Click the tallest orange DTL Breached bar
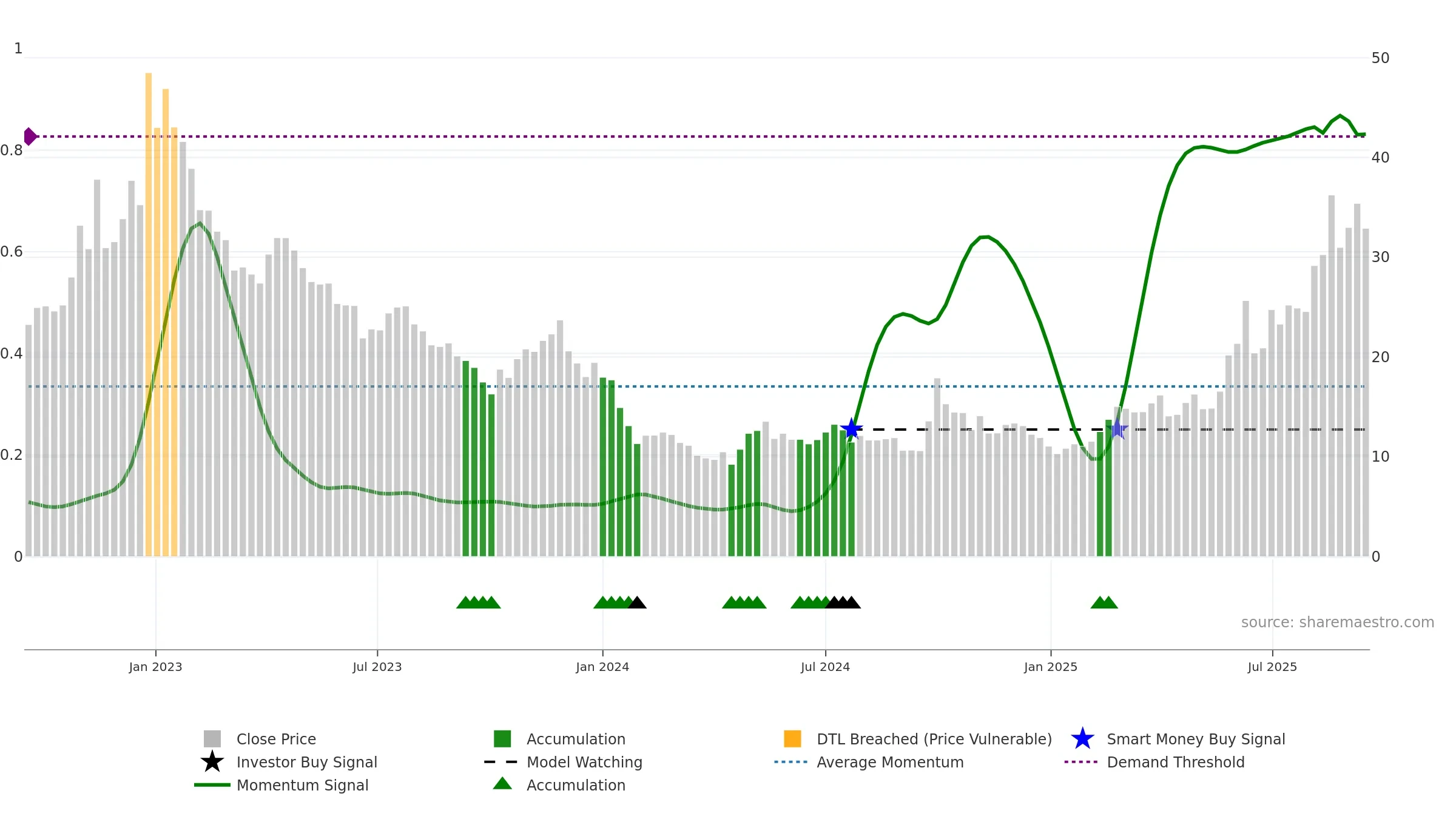This screenshot has height=819, width=1456. pyautogui.click(x=149, y=314)
